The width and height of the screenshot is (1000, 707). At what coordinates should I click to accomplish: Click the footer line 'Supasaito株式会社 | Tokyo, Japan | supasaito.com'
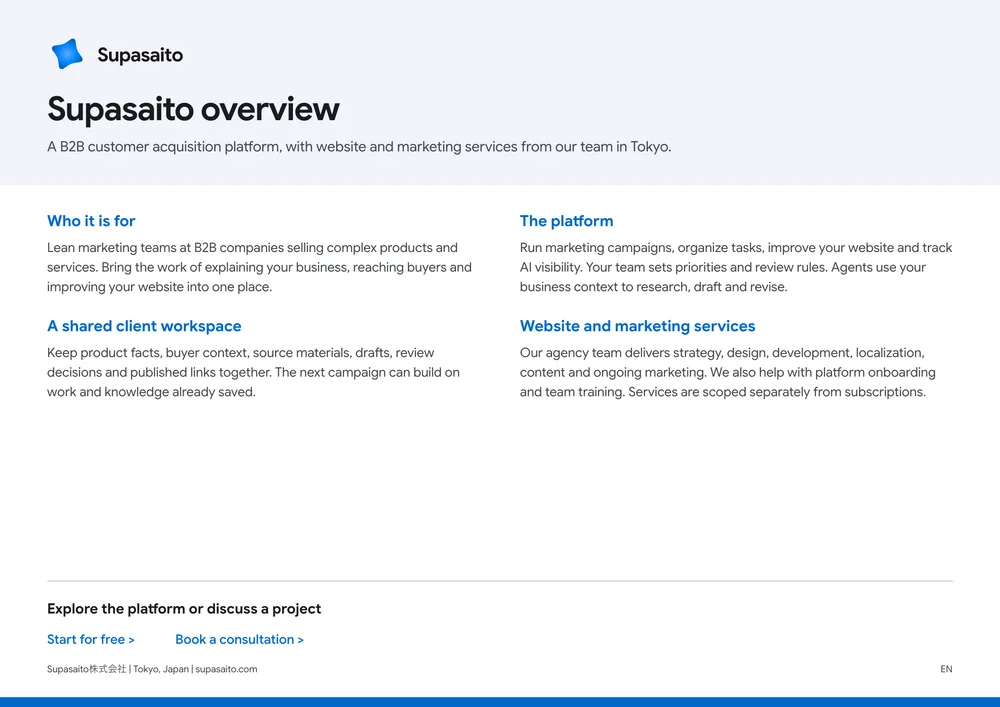(152, 669)
